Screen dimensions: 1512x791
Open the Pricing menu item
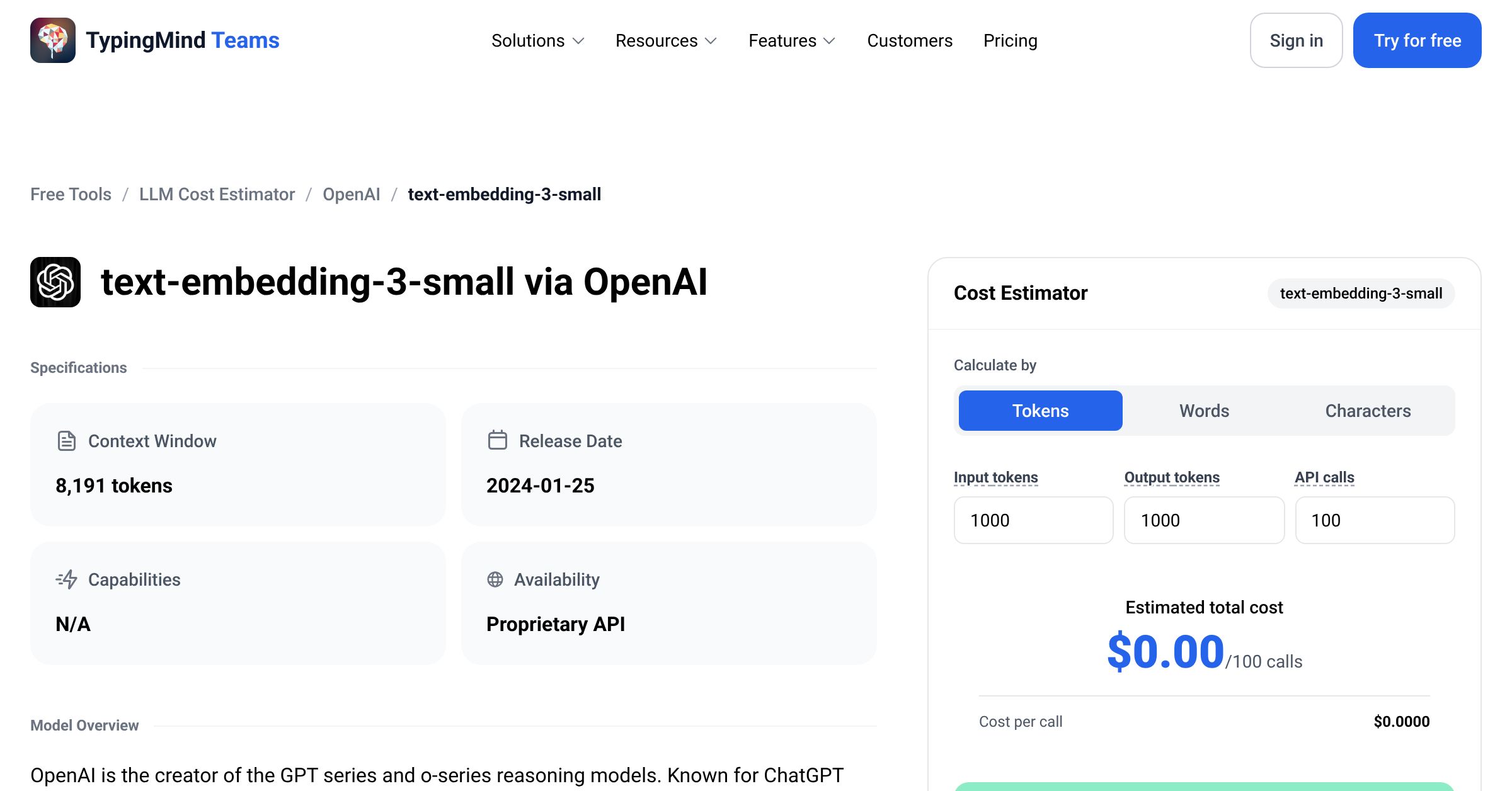pyautogui.click(x=1011, y=40)
